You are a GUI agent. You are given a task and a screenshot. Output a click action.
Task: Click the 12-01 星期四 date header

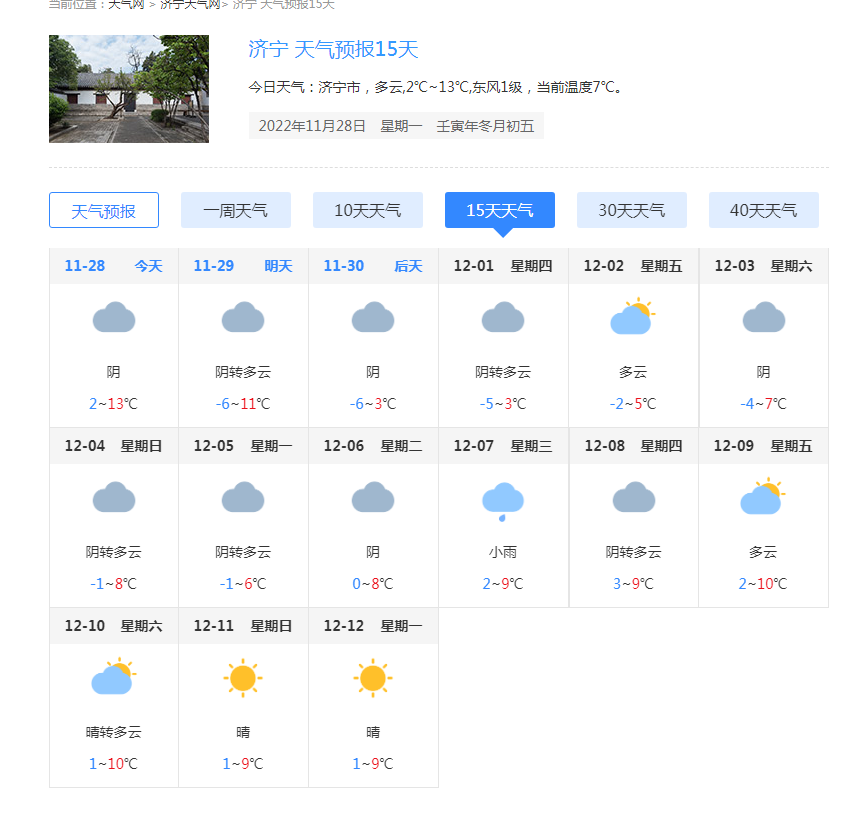503,266
